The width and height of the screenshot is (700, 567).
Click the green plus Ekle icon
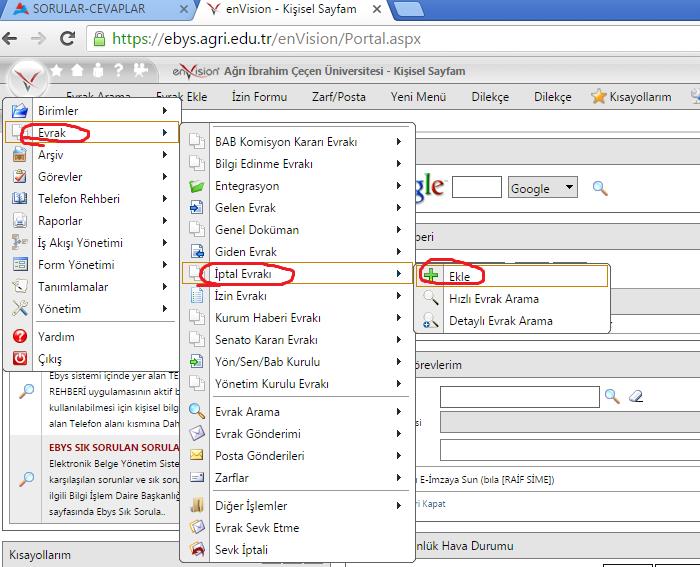431,275
